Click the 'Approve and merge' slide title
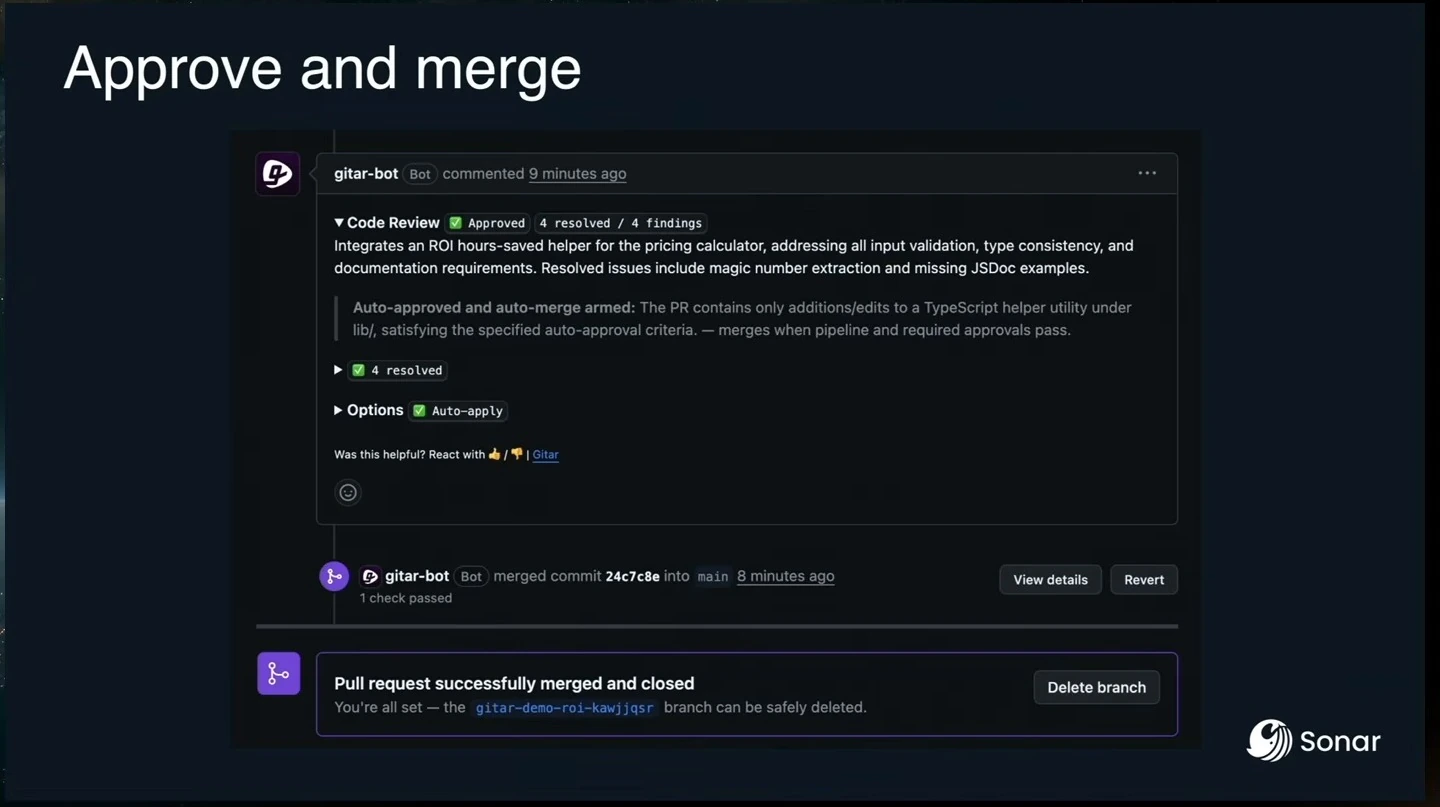Screen dimensions: 1440x807 (322, 68)
